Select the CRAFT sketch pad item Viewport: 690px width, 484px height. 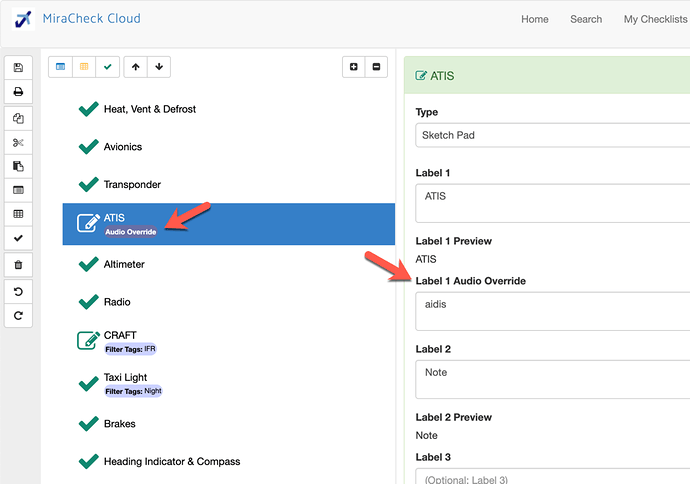pyautogui.click(x=229, y=342)
